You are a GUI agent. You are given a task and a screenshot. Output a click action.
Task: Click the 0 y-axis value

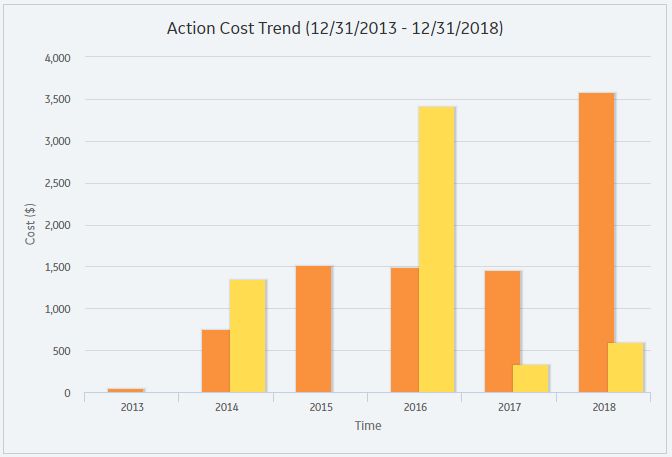tap(67, 393)
